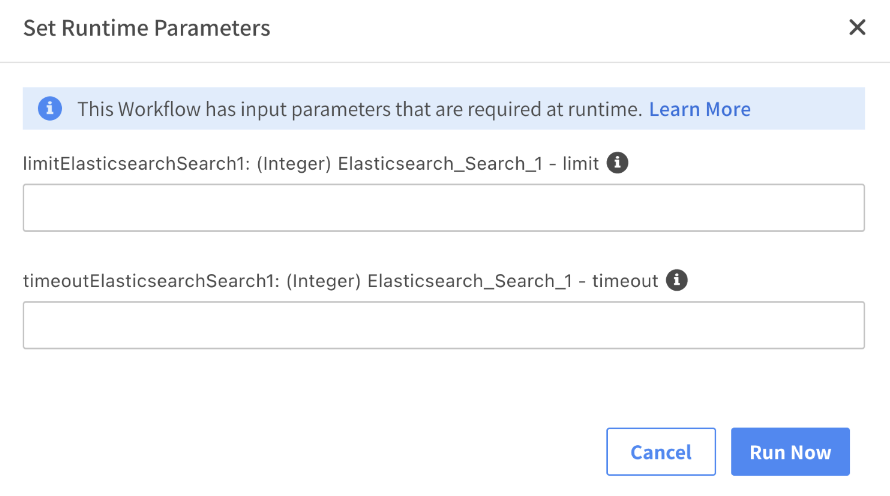The height and width of the screenshot is (496, 890).
Task: Click the workflow input parameters banner message
Action: coord(359,109)
